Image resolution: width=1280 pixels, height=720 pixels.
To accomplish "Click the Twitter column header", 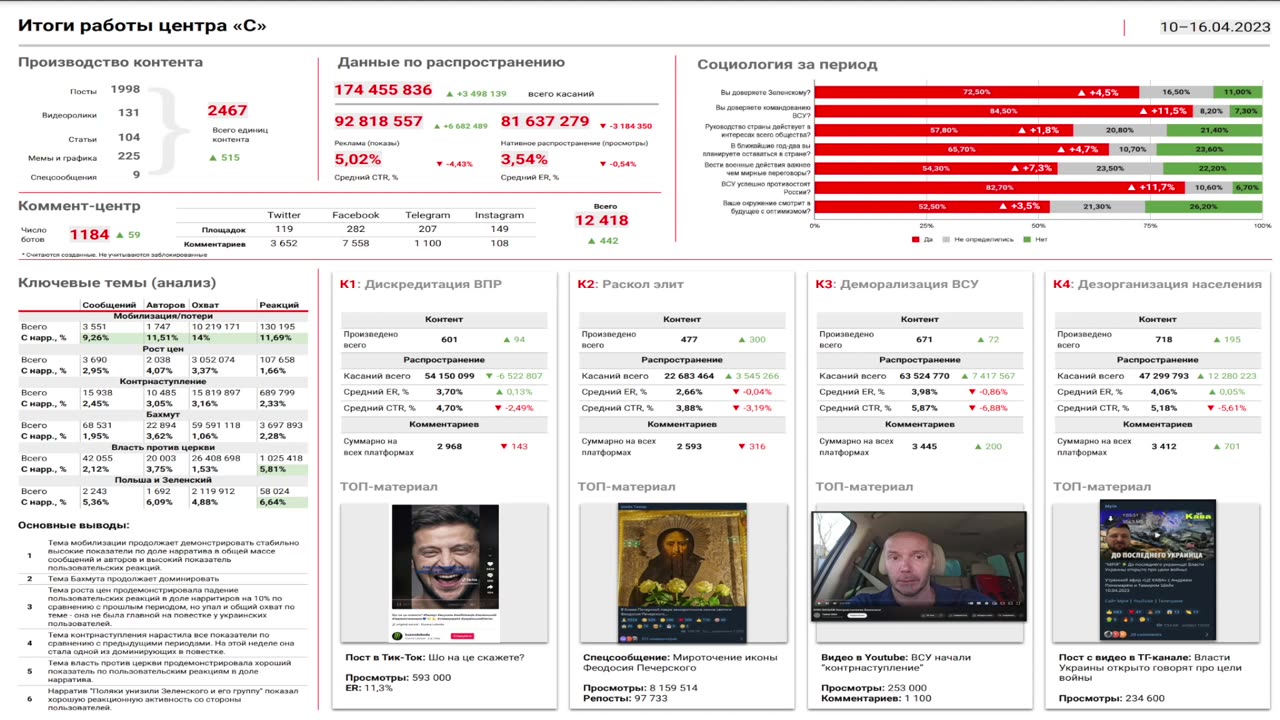I will [x=284, y=215].
